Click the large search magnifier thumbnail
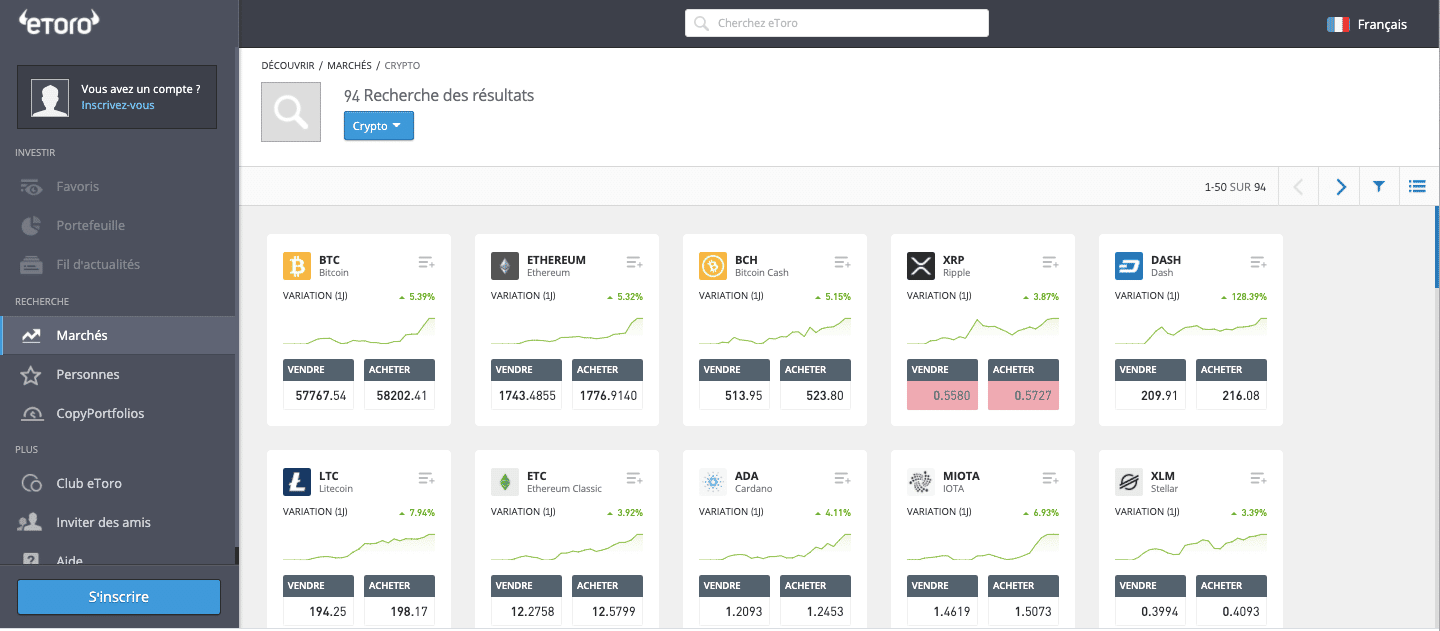 [291, 112]
